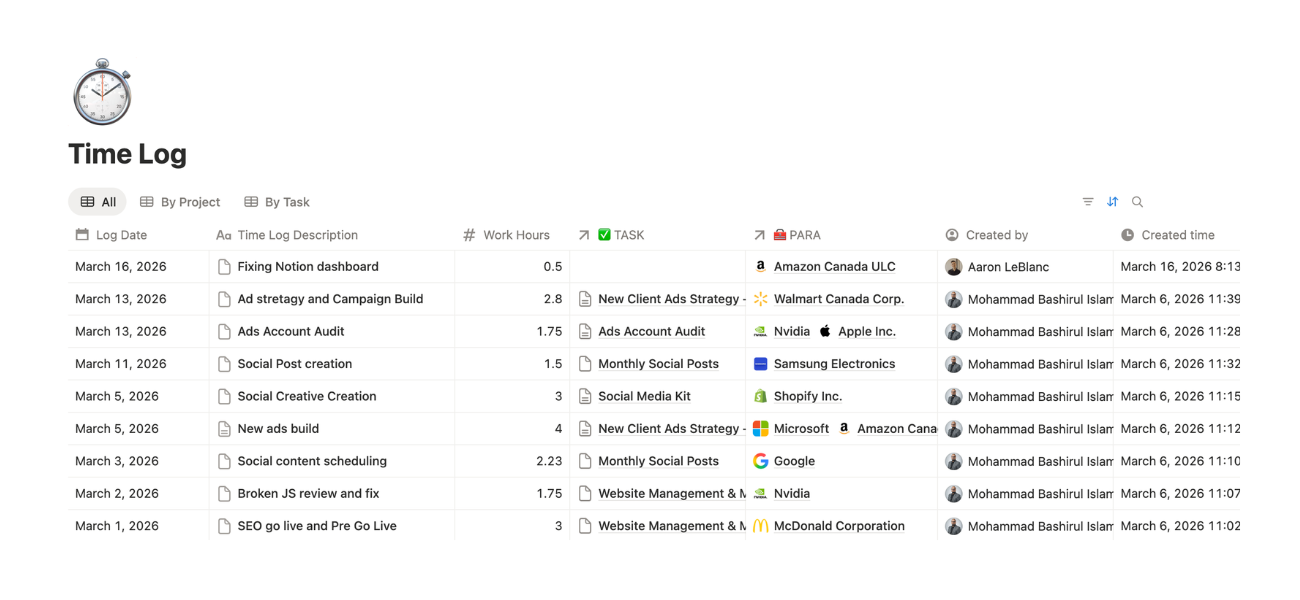Click the March 11, 2026 log date cell
1300x600 pixels.
point(138,364)
